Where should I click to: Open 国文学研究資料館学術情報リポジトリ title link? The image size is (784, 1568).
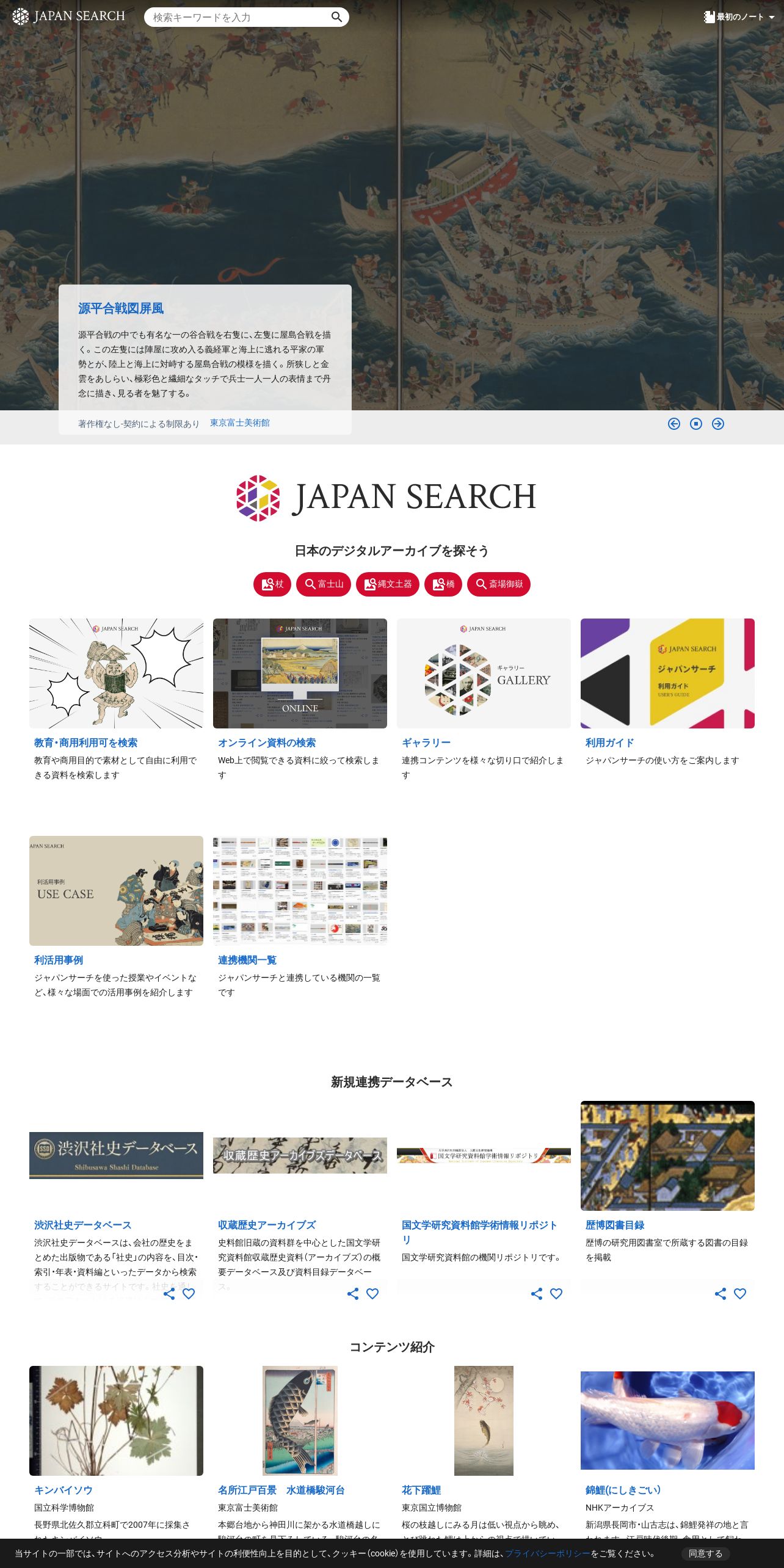click(479, 1232)
